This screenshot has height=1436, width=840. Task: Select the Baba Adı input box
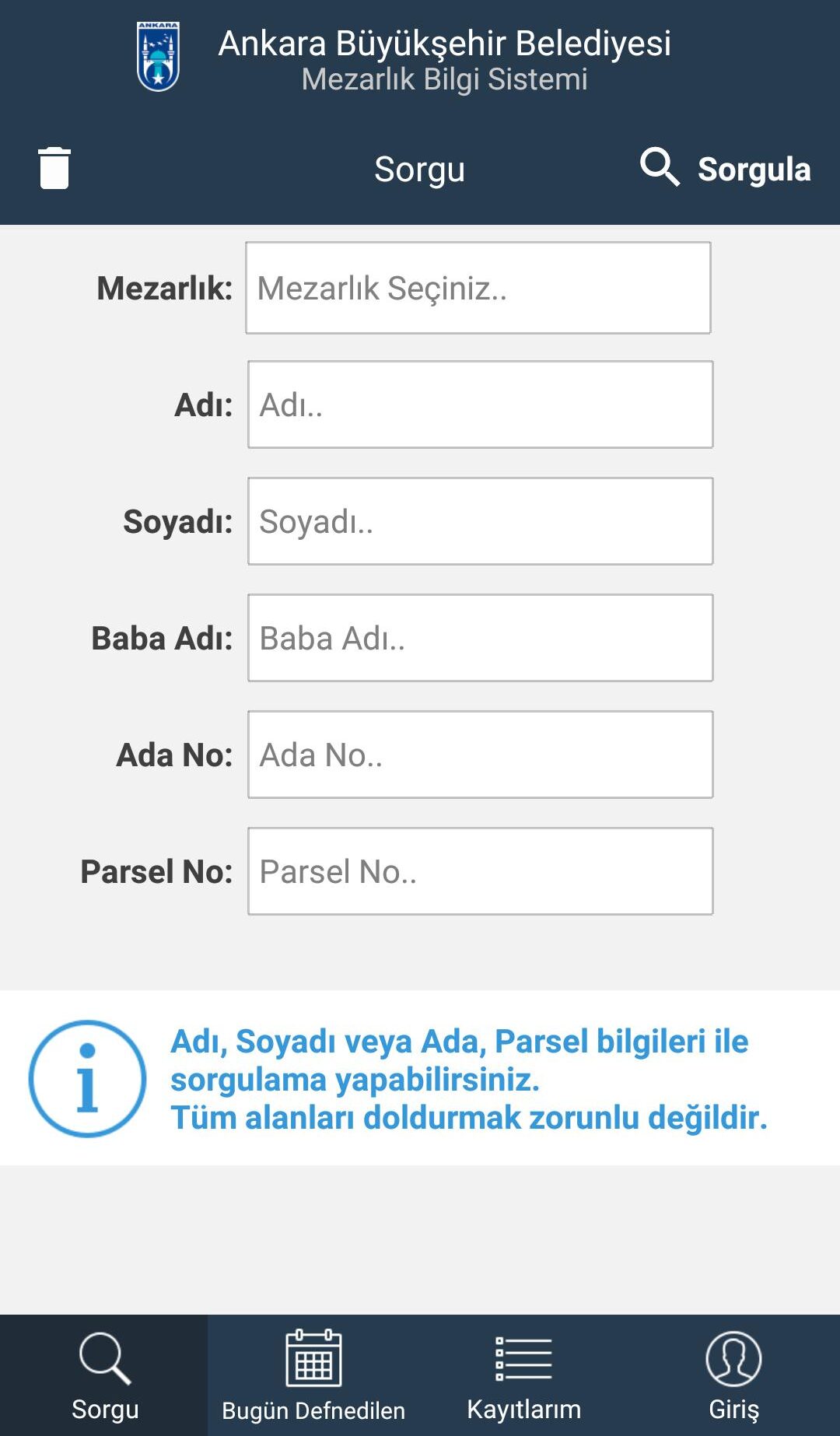click(480, 638)
